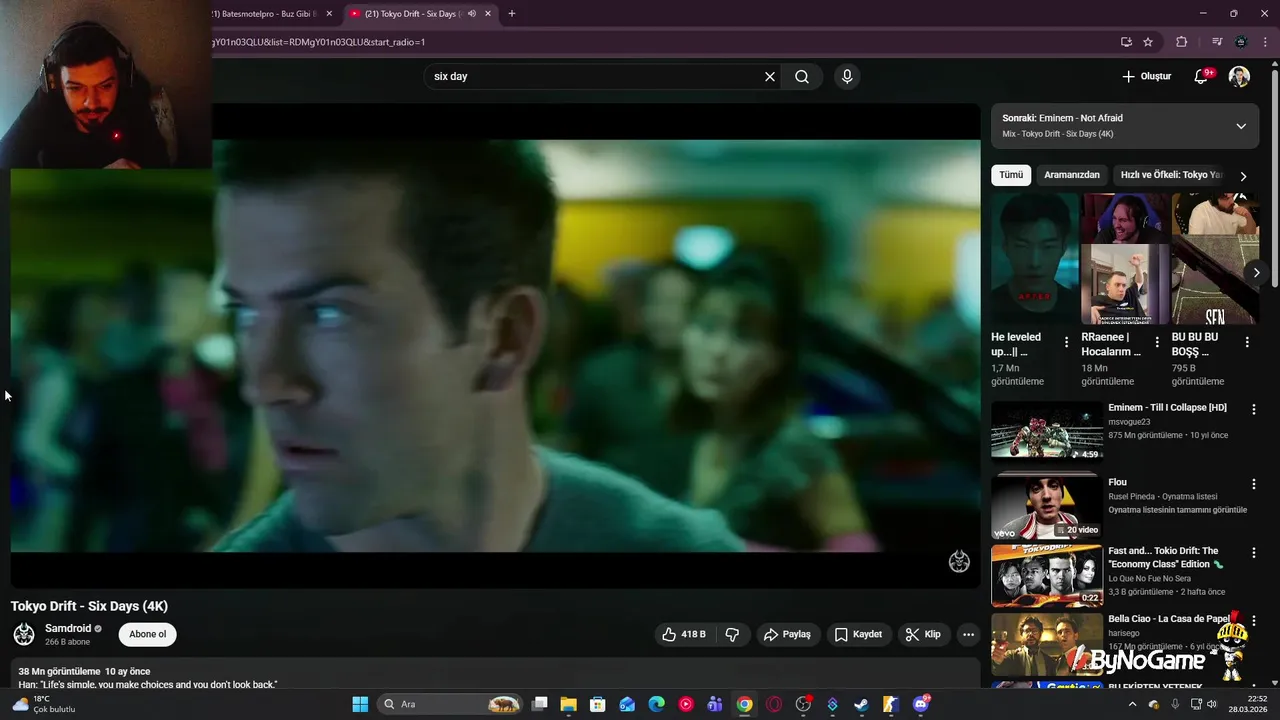The width and height of the screenshot is (1280, 720).
Task: Open Microsoft Store from taskbar
Action: [x=597, y=704]
